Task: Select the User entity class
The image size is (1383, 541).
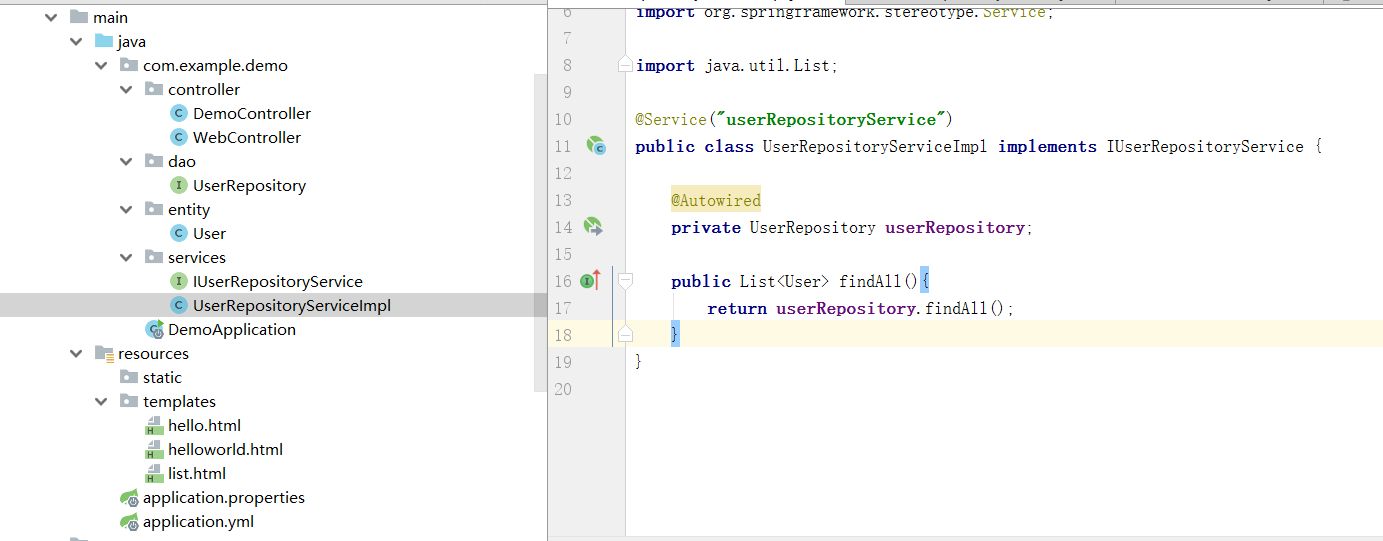Action: pyautogui.click(x=210, y=233)
